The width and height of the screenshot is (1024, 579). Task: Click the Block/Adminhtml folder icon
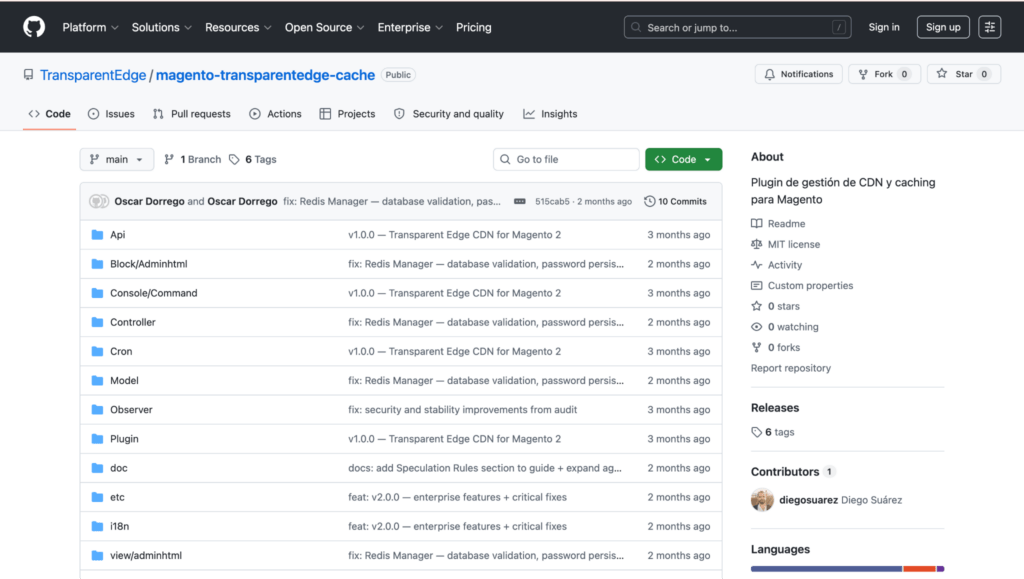click(x=97, y=264)
